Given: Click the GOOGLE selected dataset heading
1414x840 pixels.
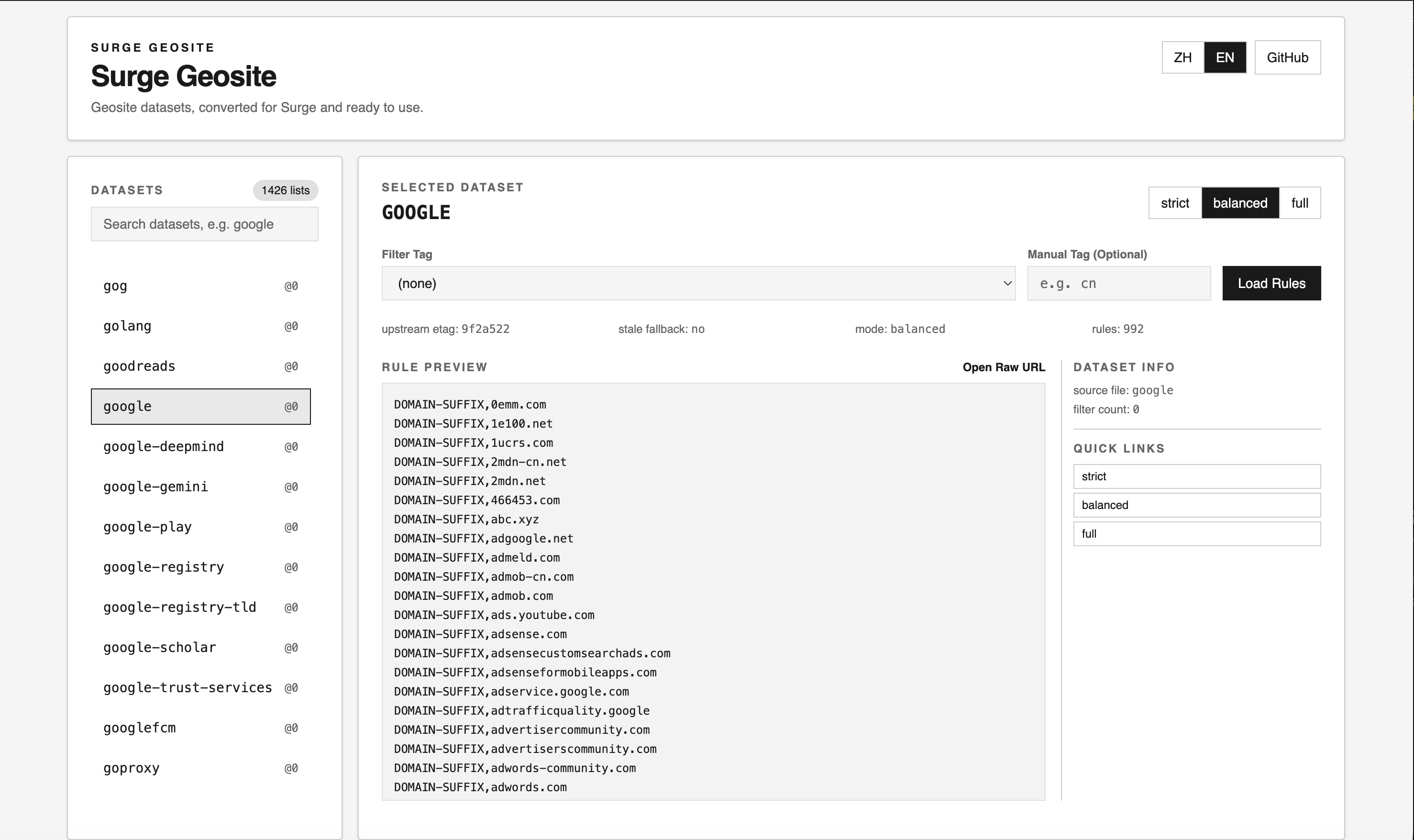Looking at the screenshot, I should (x=416, y=212).
